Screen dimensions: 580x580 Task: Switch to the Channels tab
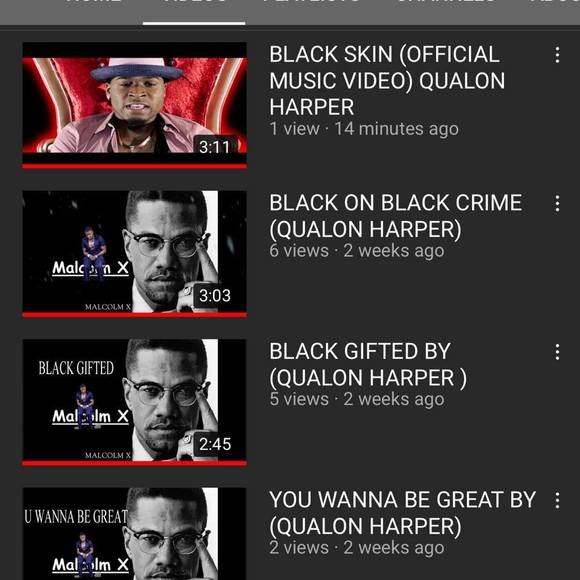pyautogui.click(x=446, y=3)
